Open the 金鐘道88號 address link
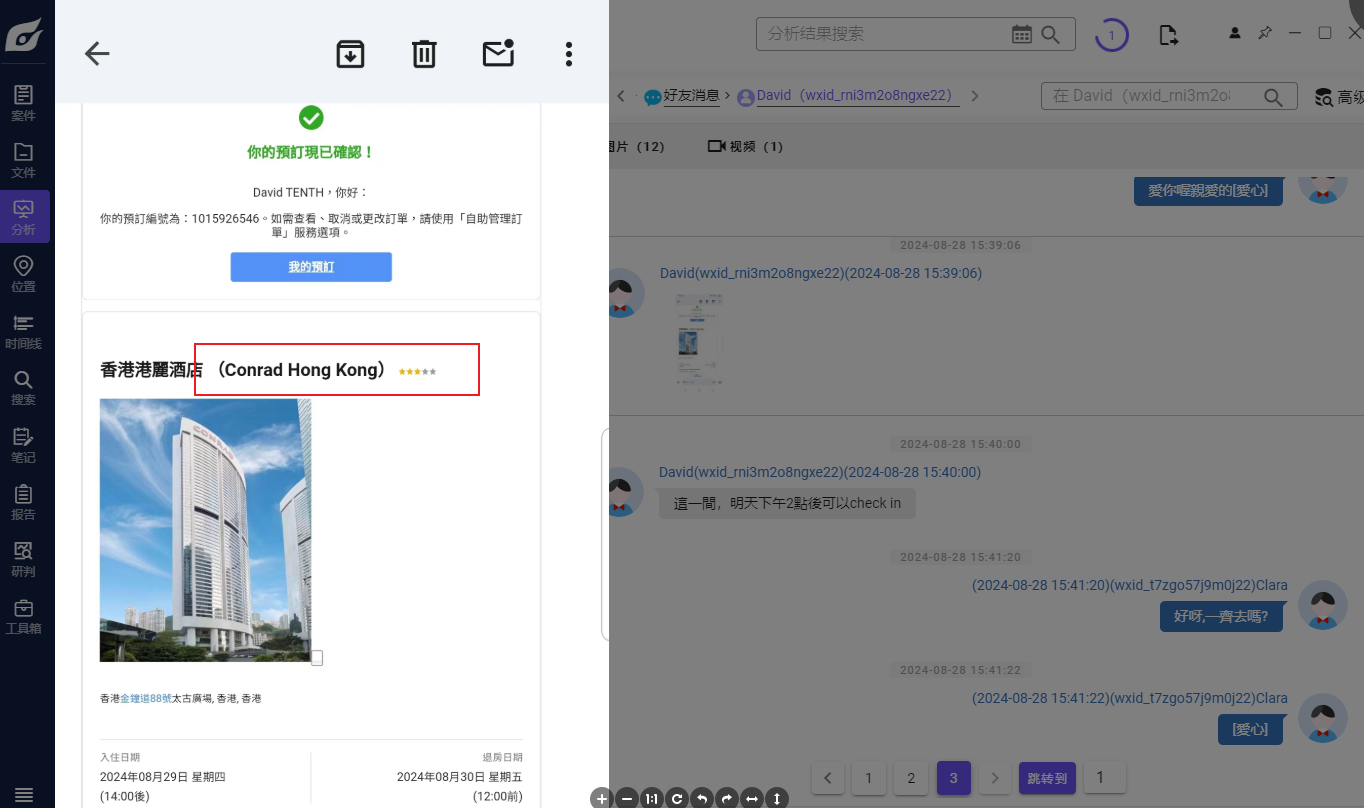The height and width of the screenshot is (808, 1364). pos(146,698)
